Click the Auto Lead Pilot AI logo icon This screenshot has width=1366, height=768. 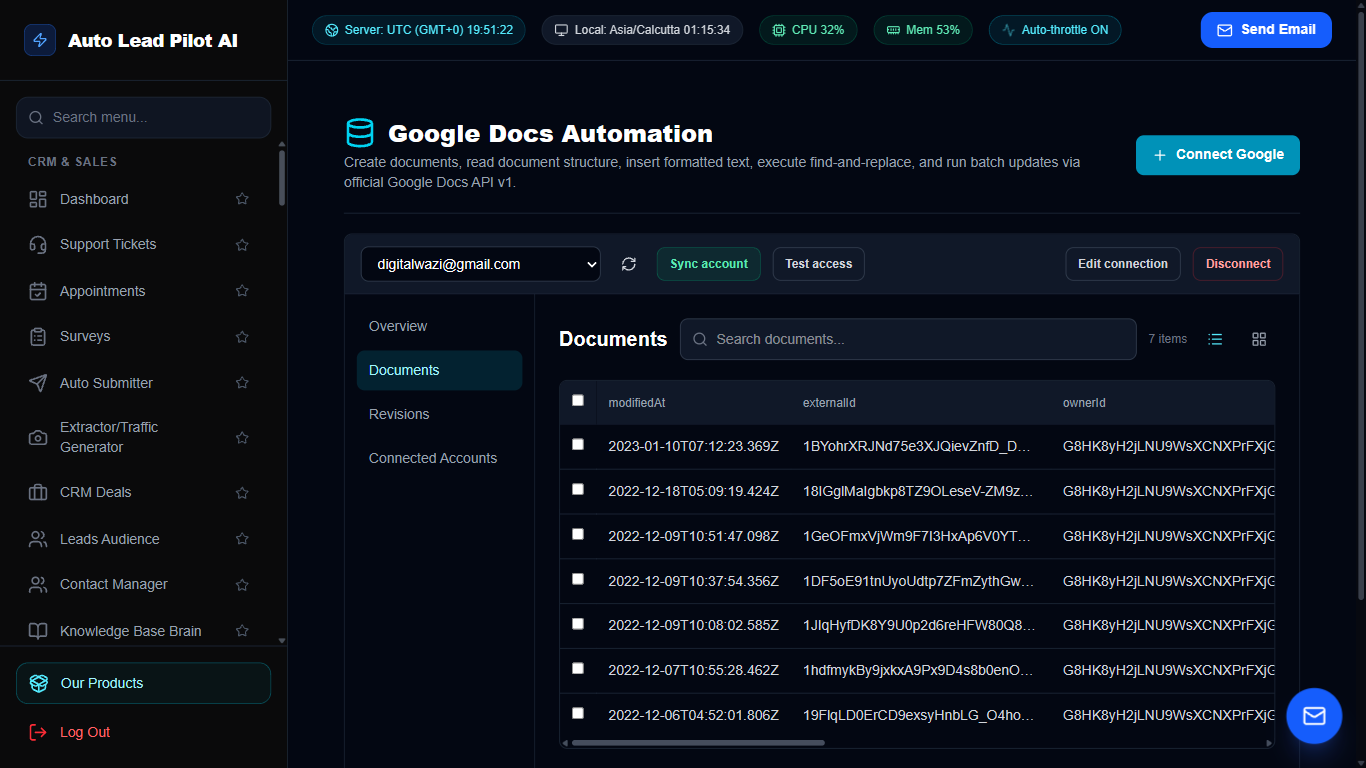[40, 40]
